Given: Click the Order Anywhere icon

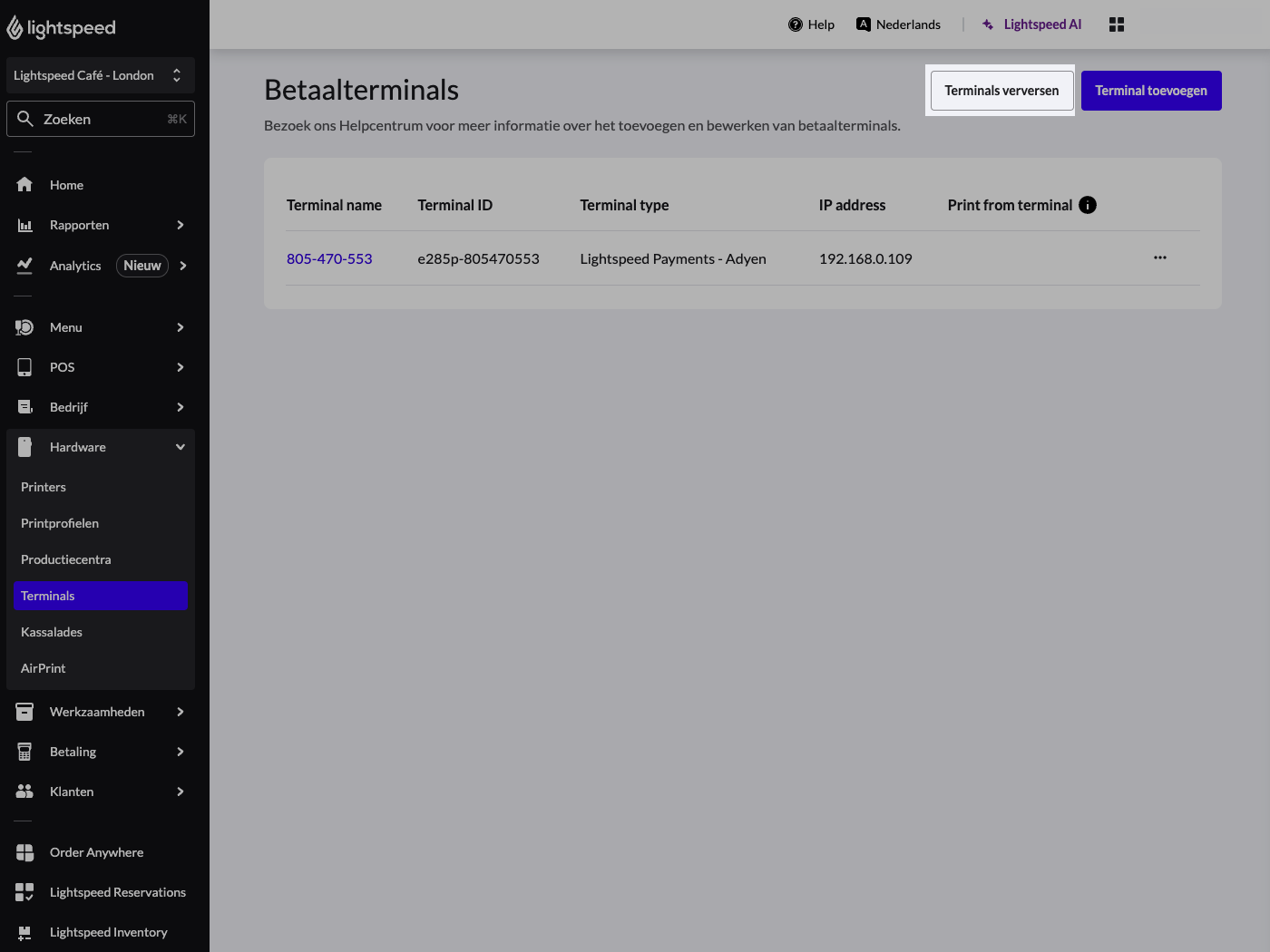Looking at the screenshot, I should 24,852.
